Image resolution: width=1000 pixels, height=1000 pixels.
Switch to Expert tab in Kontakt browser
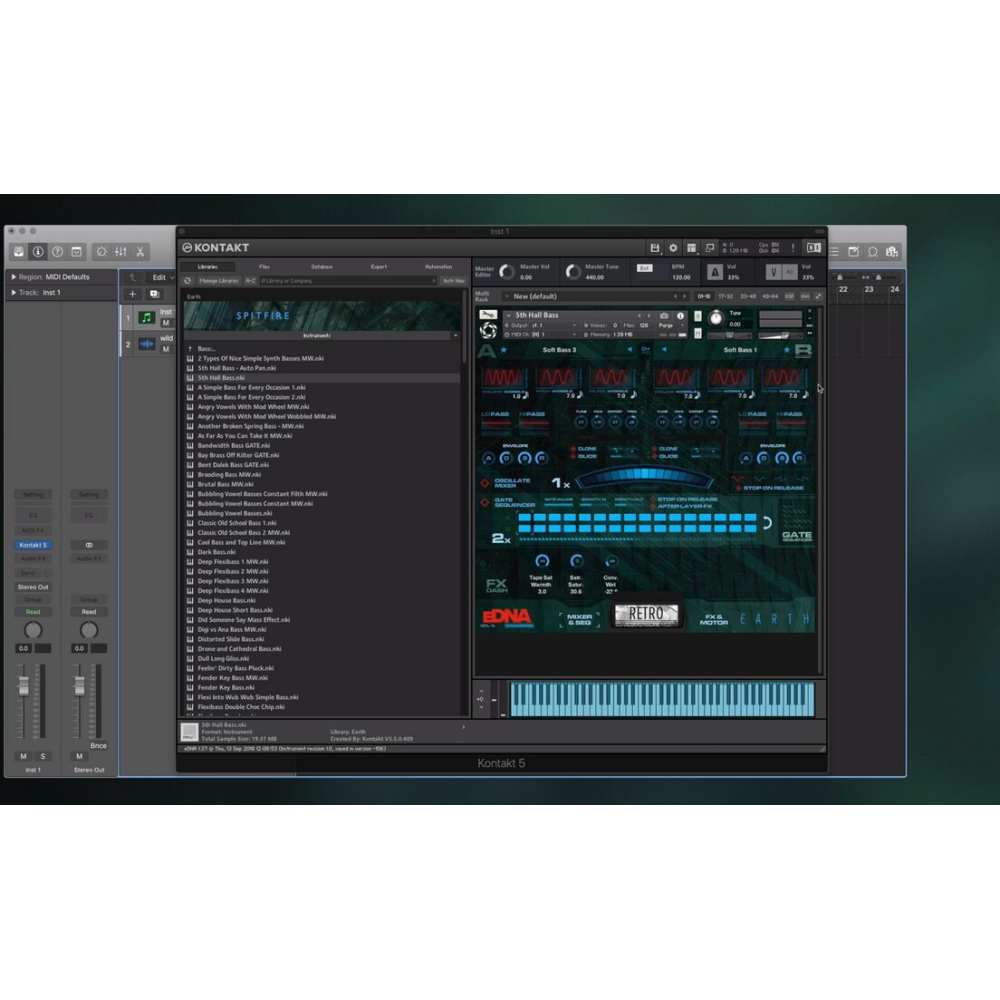click(379, 267)
